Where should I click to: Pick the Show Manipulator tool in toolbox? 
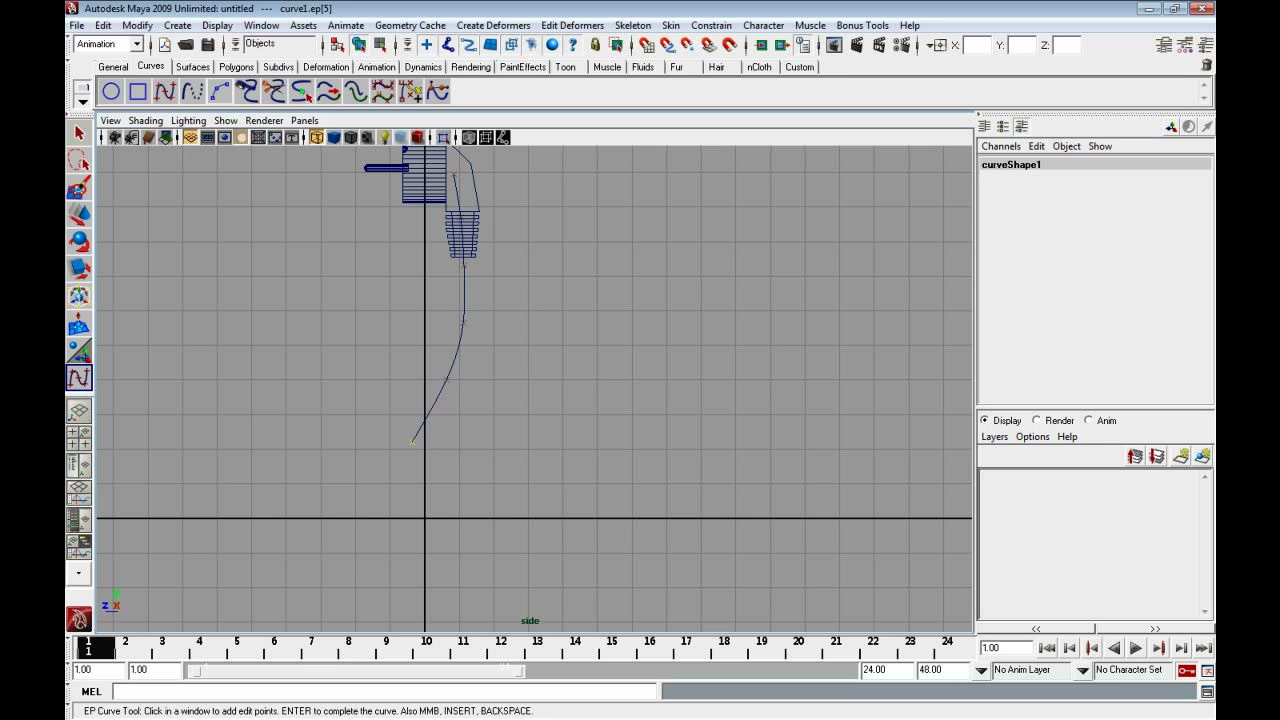[x=79, y=350]
